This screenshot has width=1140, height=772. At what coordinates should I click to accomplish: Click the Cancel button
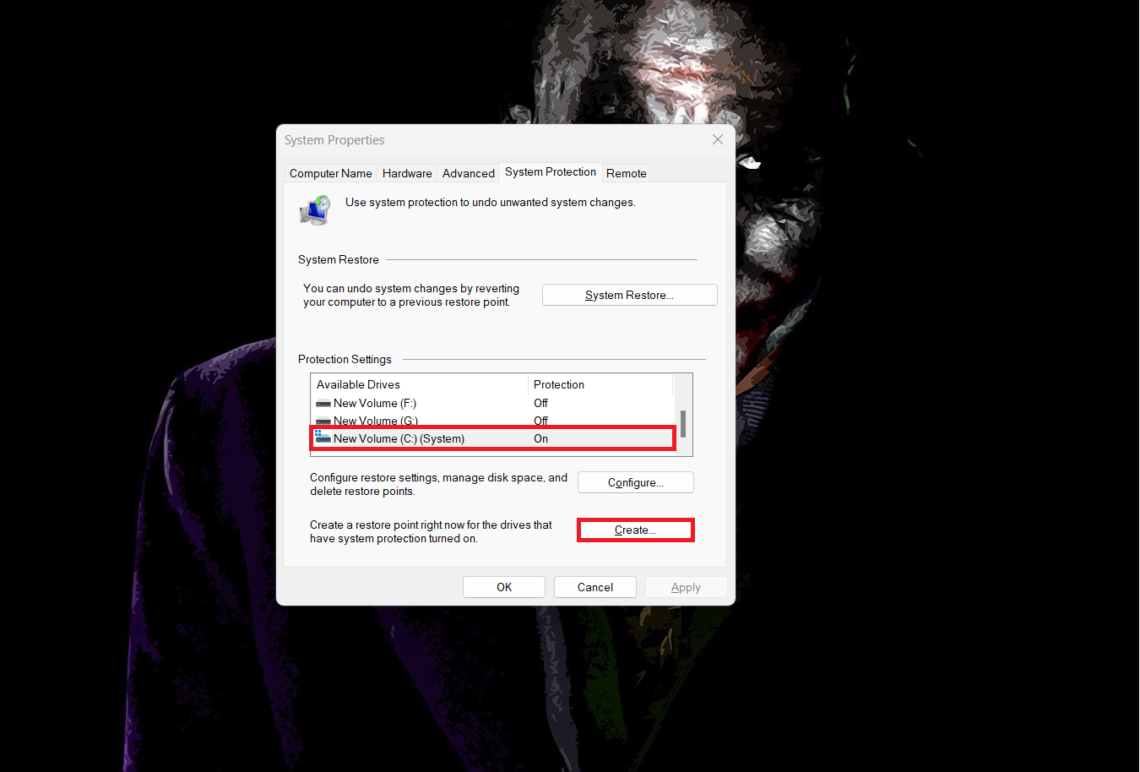coord(595,587)
